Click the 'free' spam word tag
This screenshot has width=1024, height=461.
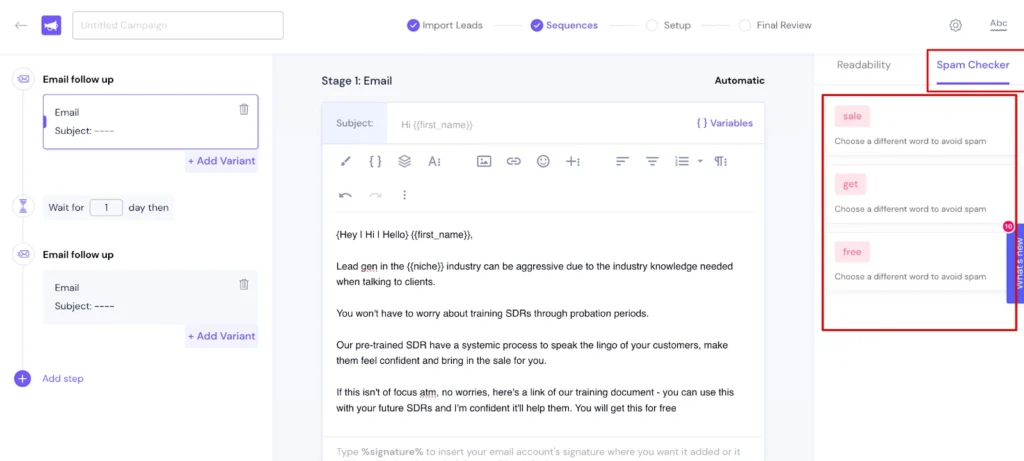[x=852, y=252]
